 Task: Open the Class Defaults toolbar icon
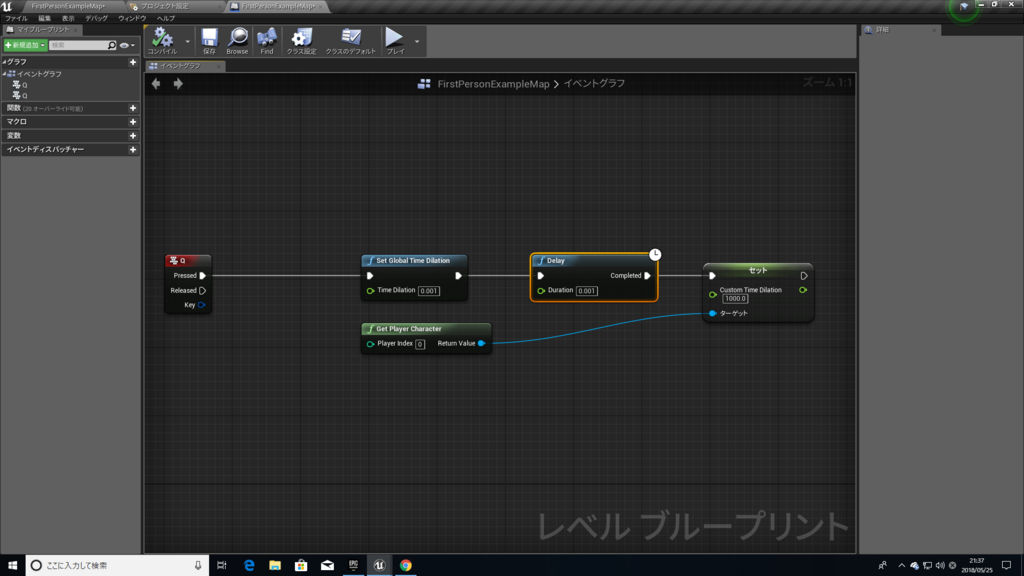[x=351, y=40]
